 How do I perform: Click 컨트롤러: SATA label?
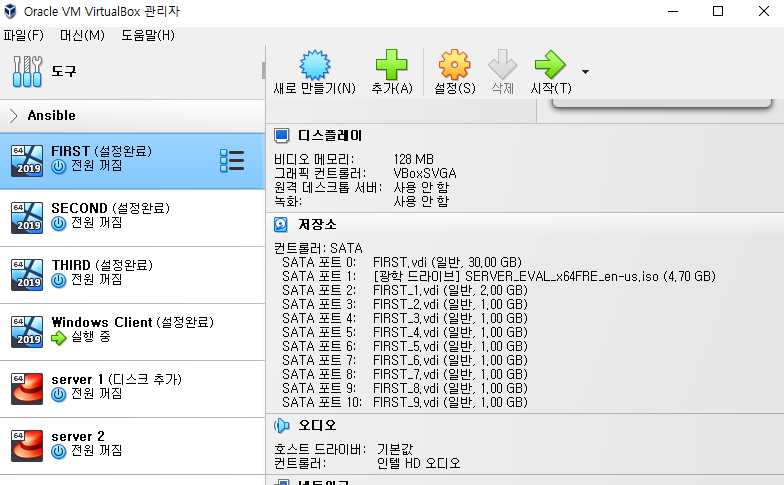click(318, 248)
